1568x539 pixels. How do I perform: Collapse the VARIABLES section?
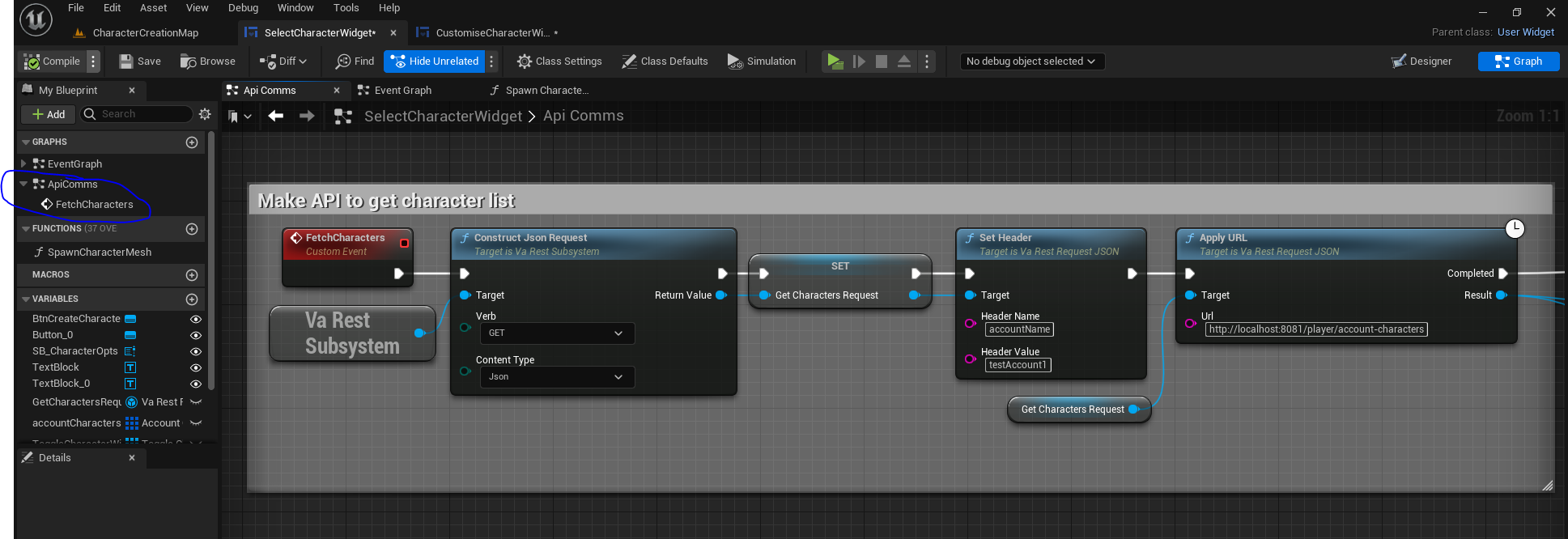click(26, 299)
